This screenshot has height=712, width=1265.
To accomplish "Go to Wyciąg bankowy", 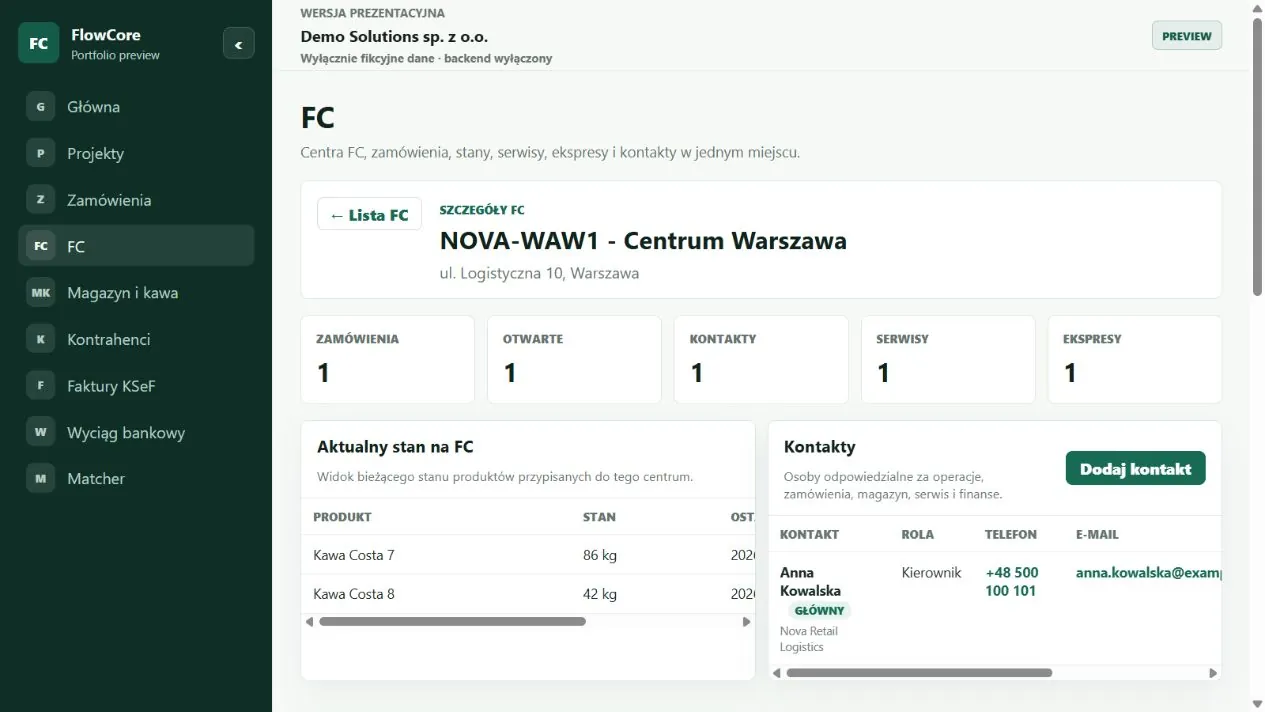I will [136, 432].
